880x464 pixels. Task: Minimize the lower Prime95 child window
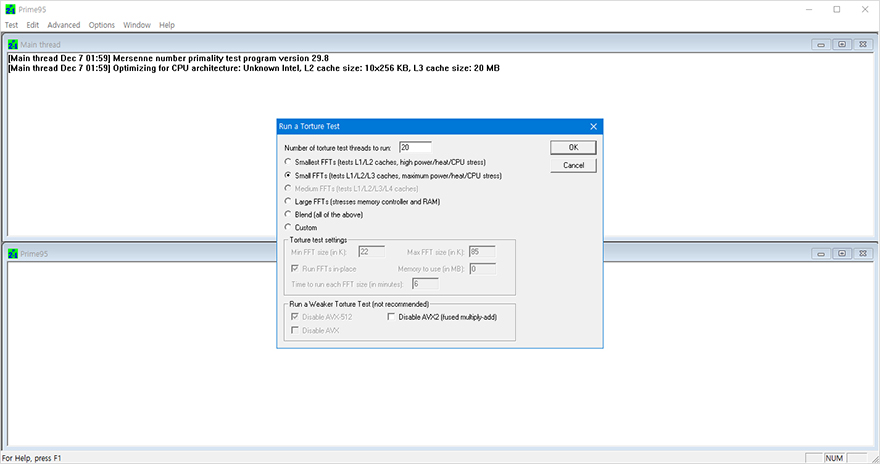(x=821, y=254)
